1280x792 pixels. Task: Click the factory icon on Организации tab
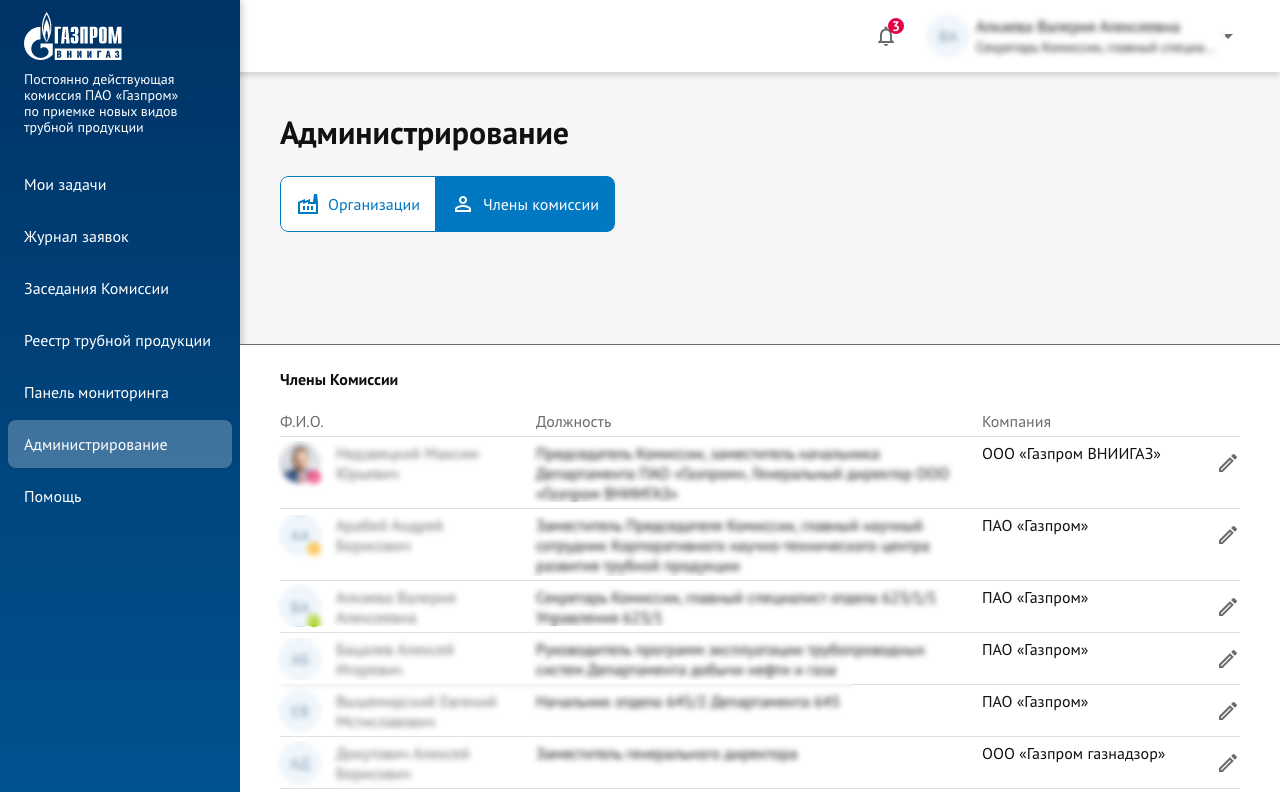coord(308,205)
